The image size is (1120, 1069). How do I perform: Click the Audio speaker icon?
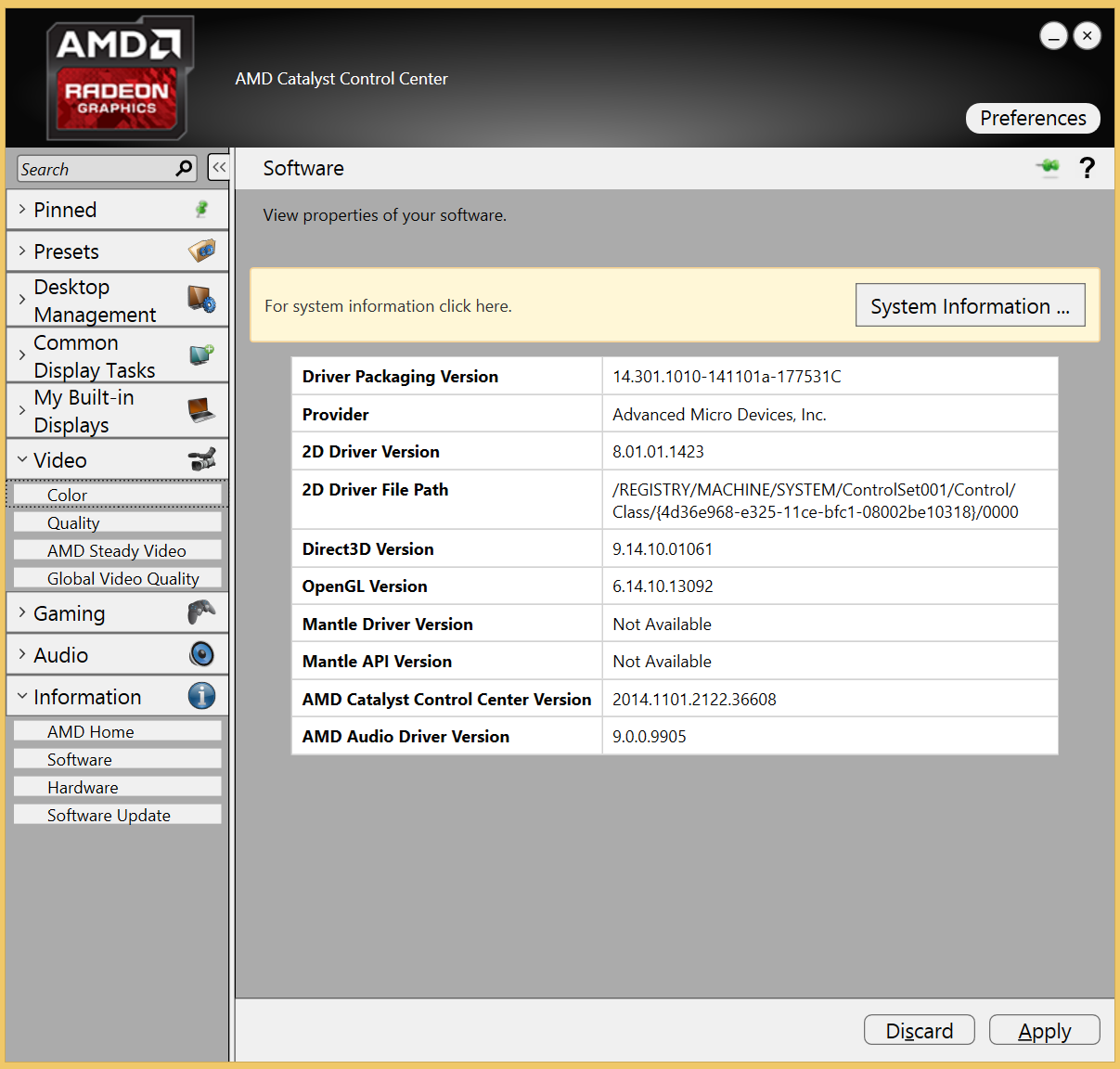[x=201, y=654]
